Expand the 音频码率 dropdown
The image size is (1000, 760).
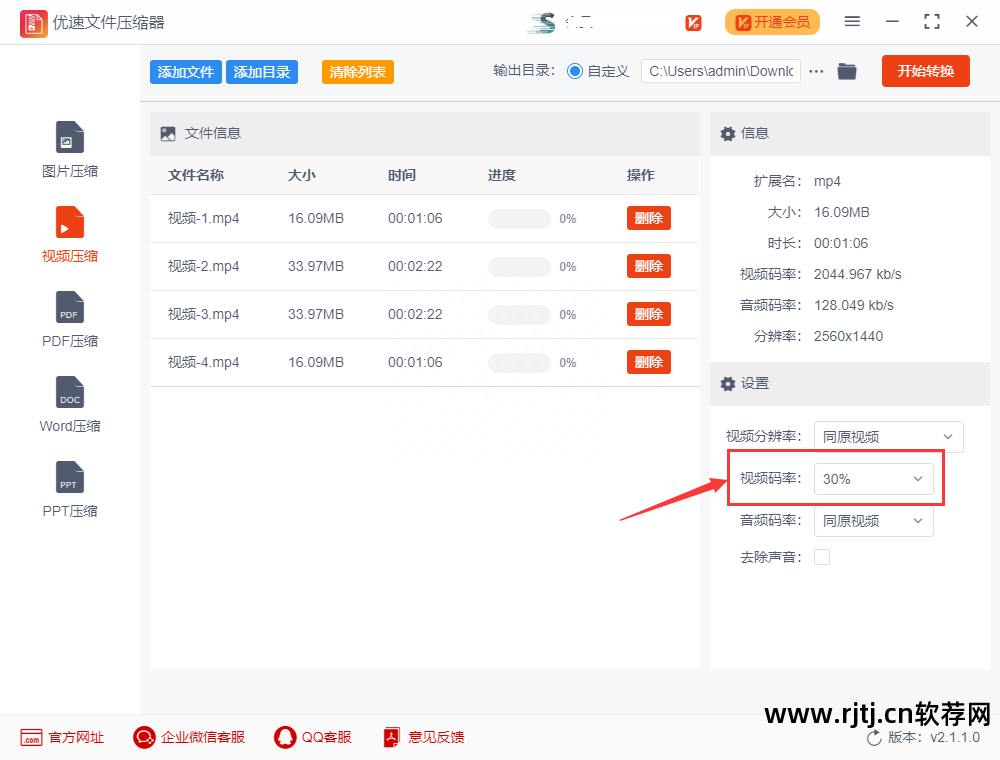click(x=873, y=521)
